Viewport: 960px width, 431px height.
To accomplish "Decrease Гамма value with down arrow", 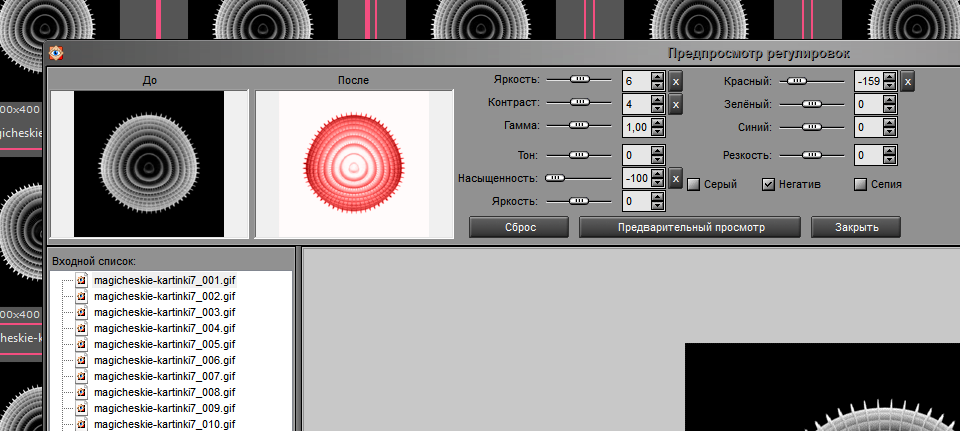I will [x=657, y=132].
